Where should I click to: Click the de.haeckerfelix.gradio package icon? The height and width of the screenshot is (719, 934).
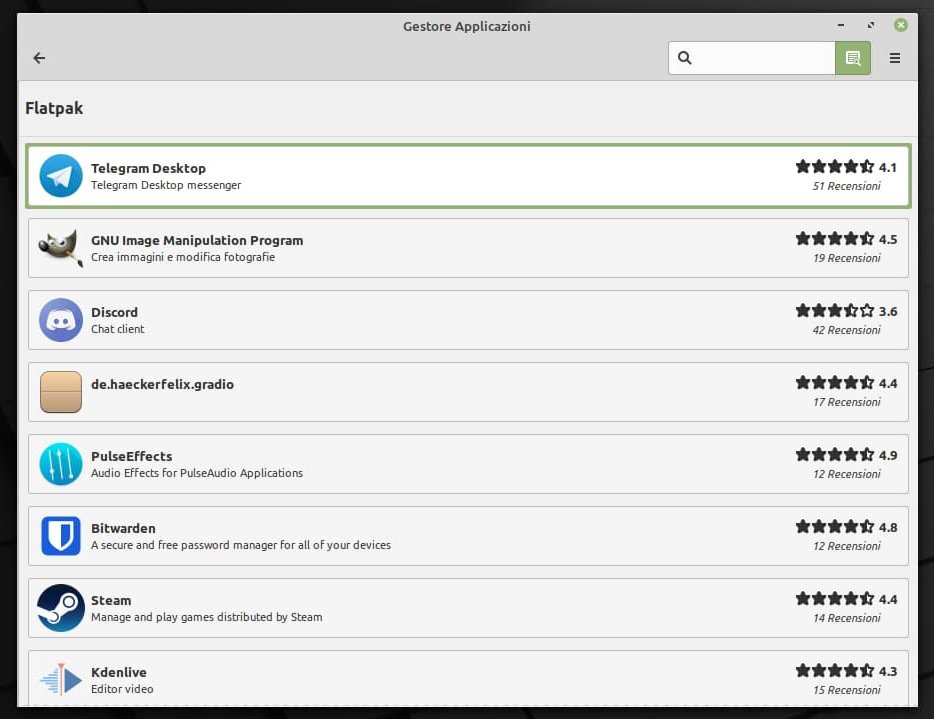coord(61,392)
